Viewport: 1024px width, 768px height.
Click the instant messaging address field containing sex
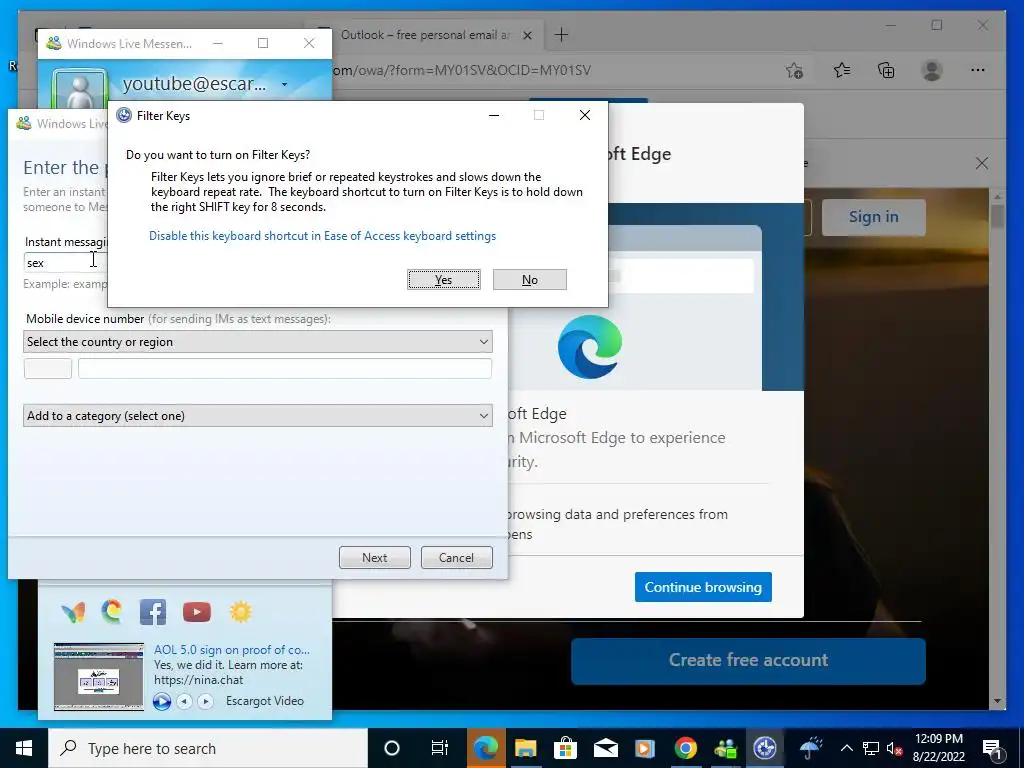pos(65,263)
